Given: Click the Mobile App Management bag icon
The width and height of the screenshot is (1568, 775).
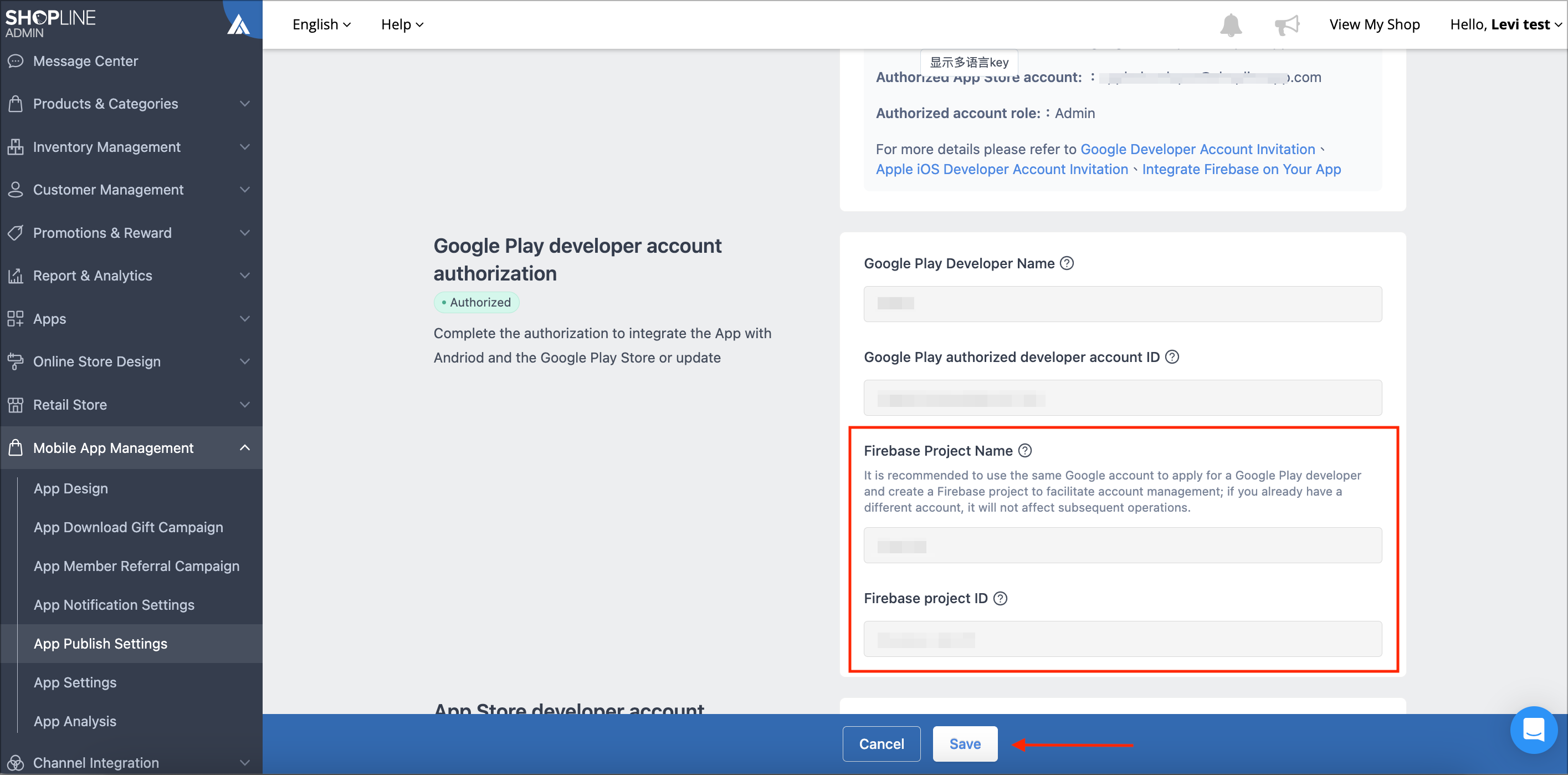Looking at the screenshot, I should tap(16, 447).
